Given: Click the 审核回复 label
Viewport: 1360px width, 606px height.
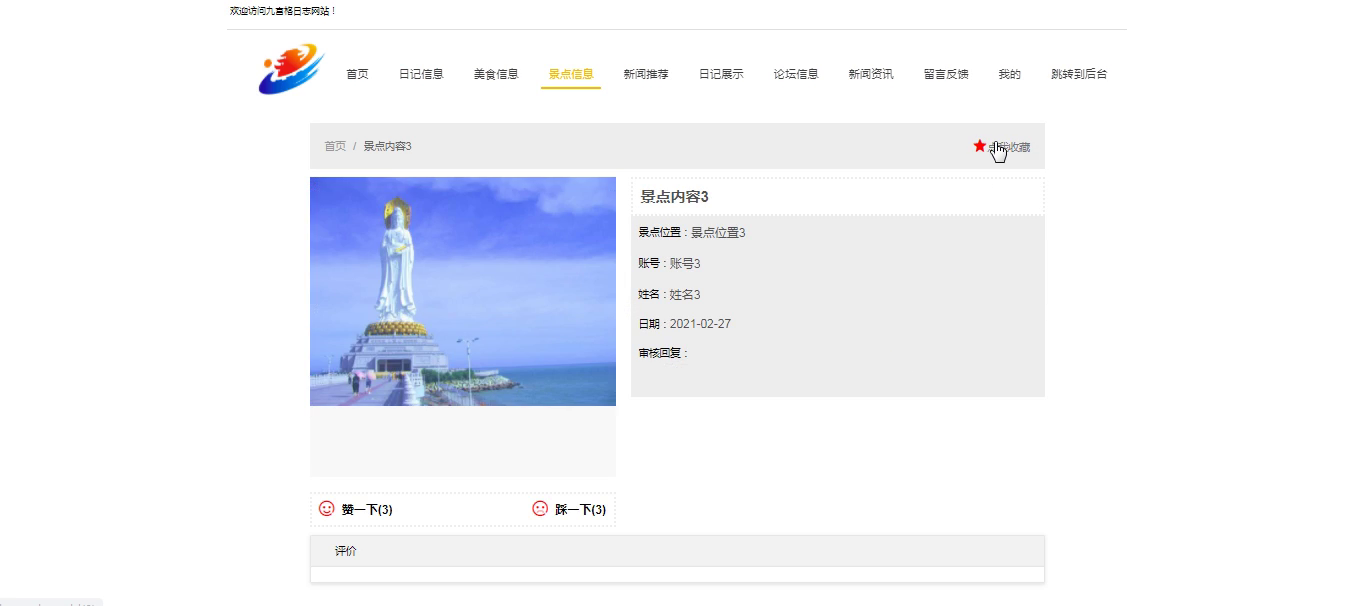Looking at the screenshot, I should [661, 353].
